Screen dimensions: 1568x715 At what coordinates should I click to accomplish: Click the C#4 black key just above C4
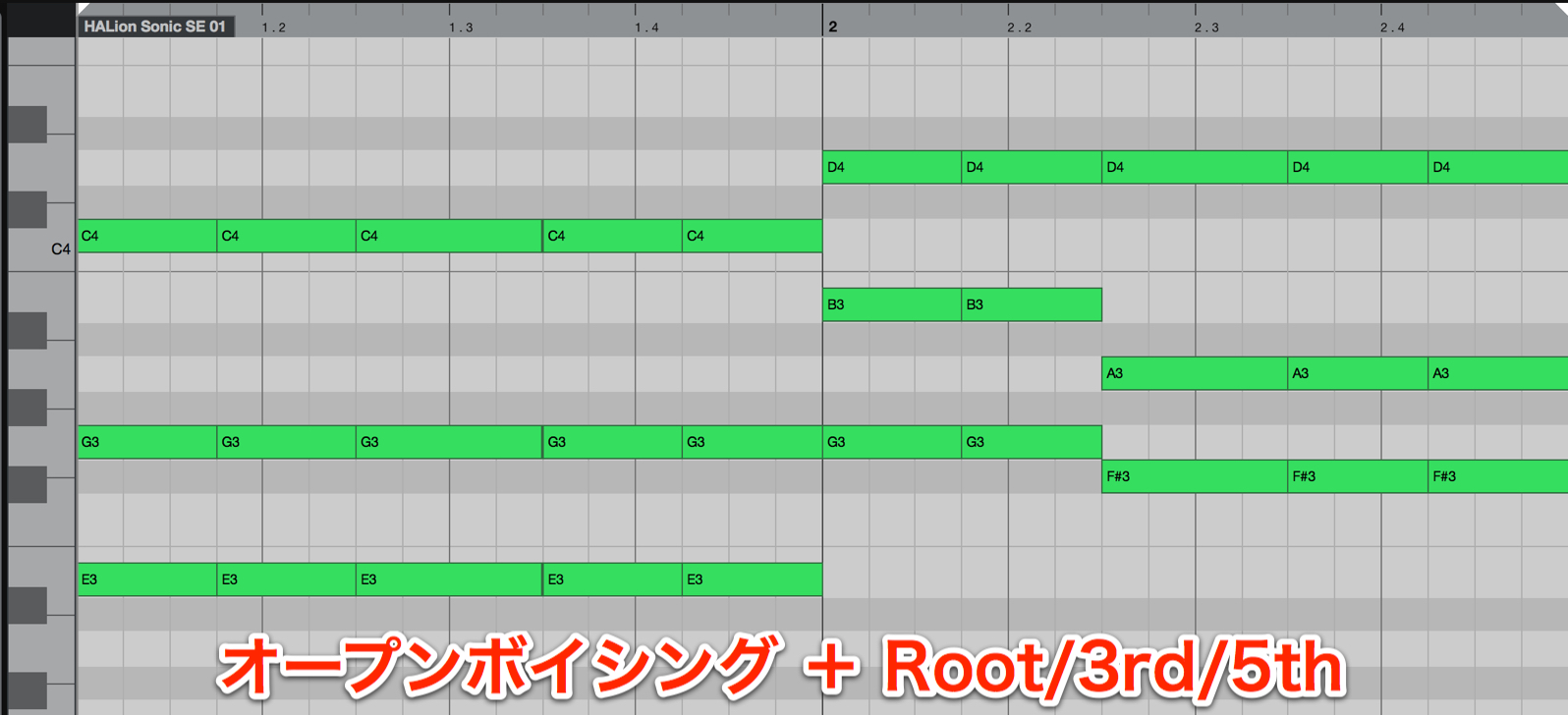tap(28, 209)
